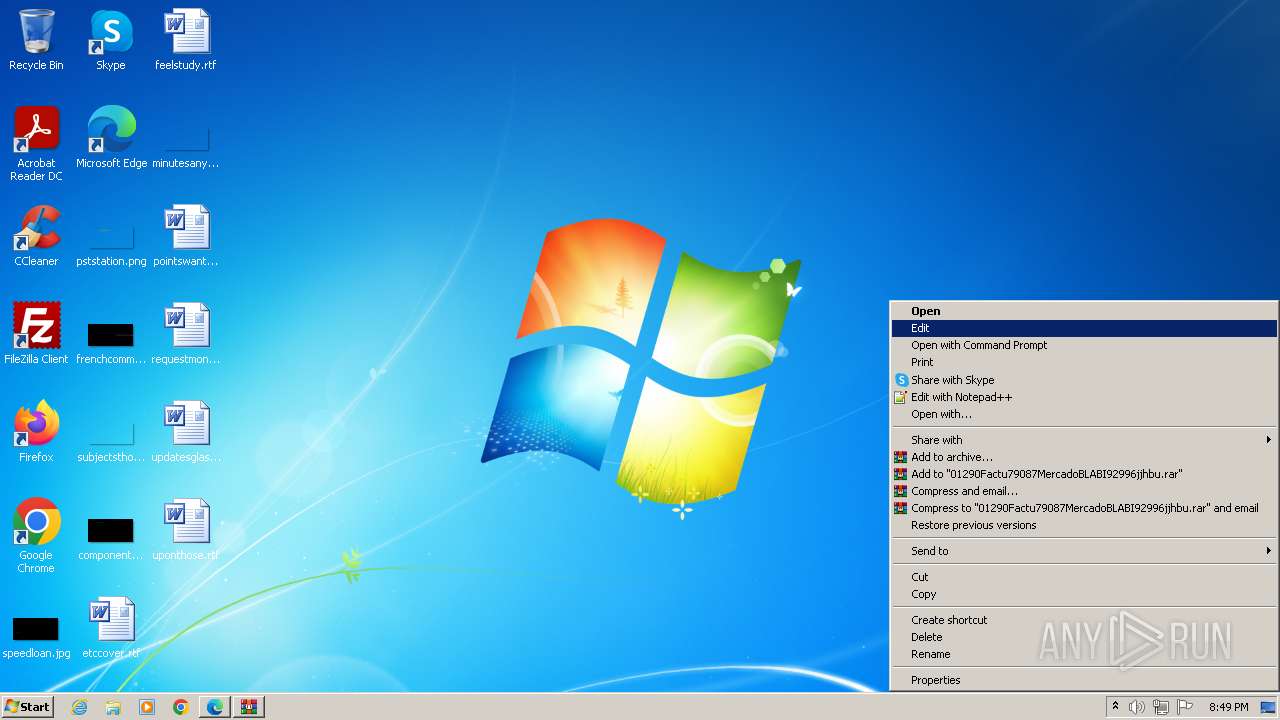The height and width of the screenshot is (720, 1280).
Task: Select the updatesglas... Word document
Action: pyautogui.click(x=186, y=432)
